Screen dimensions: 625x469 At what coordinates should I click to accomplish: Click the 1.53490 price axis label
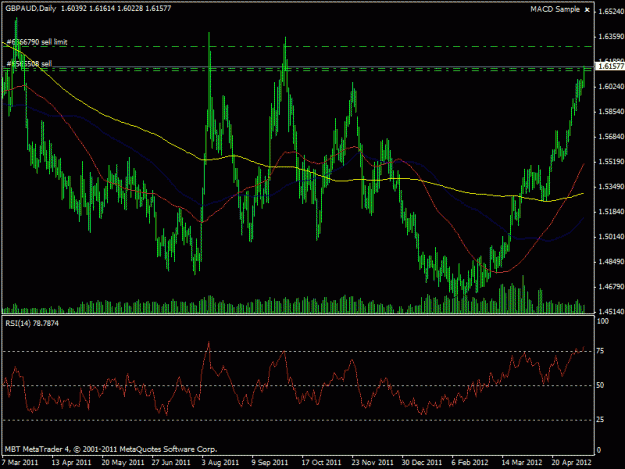611,187
